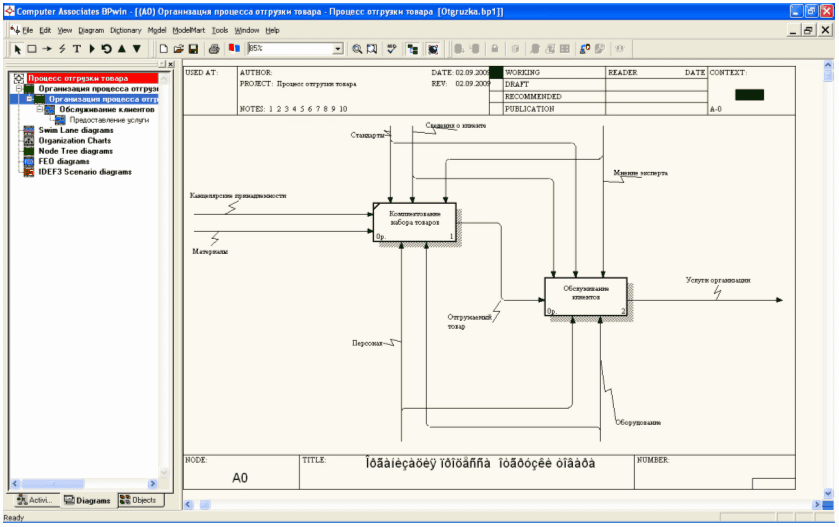This screenshot has width=839, height=527.
Task: Select 'IDEF3 Scenario diagrams' tree item
Action: pos(85,172)
